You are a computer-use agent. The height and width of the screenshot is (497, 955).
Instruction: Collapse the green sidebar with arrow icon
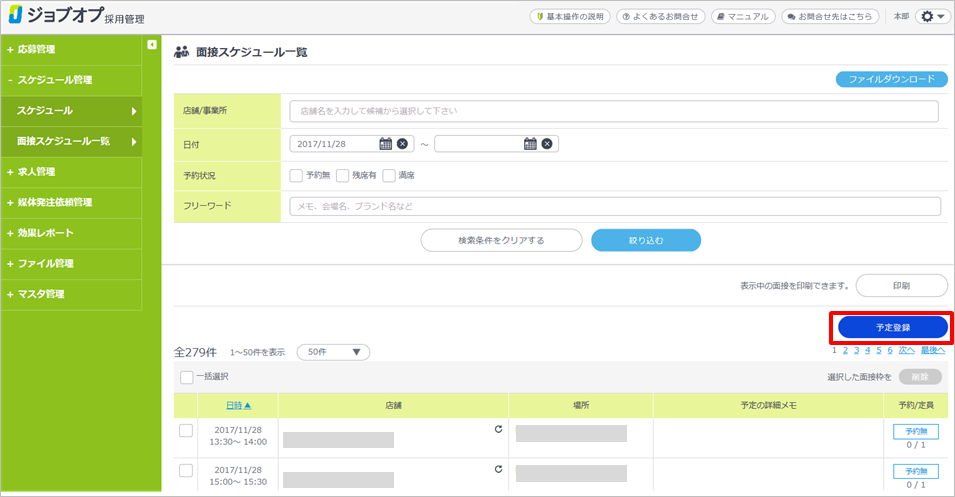[x=152, y=45]
